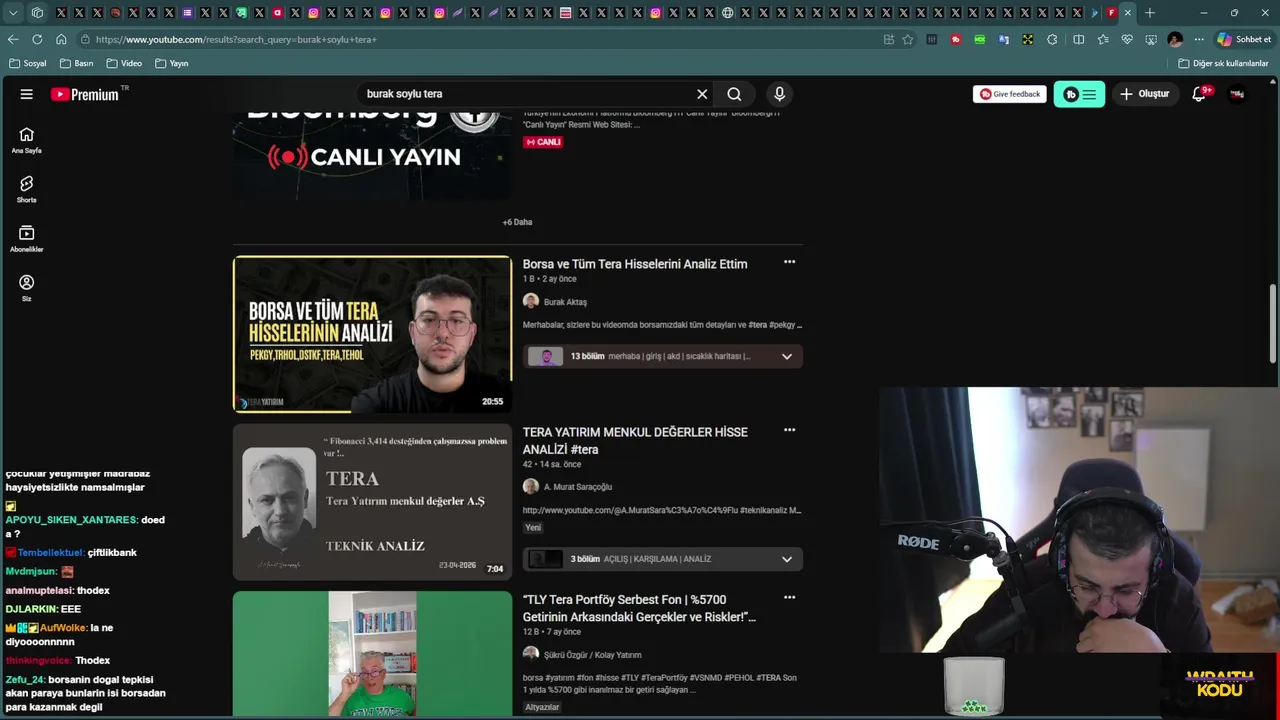This screenshot has height=720, width=1280.
Task: Click the browser back arrow
Action: 13,39
